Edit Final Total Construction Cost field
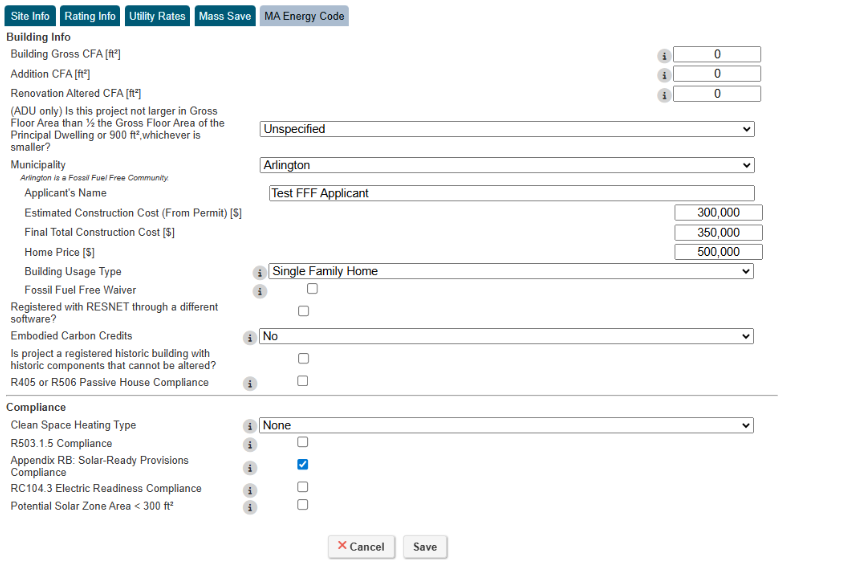This screenshot has height=562, width=846. pyautogui.click(x=718, y=232)
